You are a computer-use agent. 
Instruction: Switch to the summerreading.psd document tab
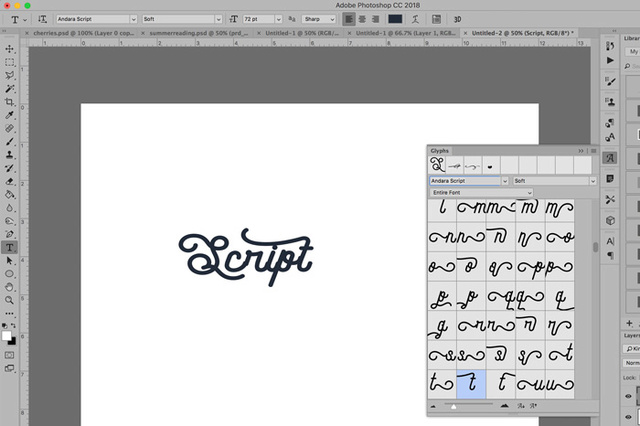pyautogui.click(x=199, y=33)
